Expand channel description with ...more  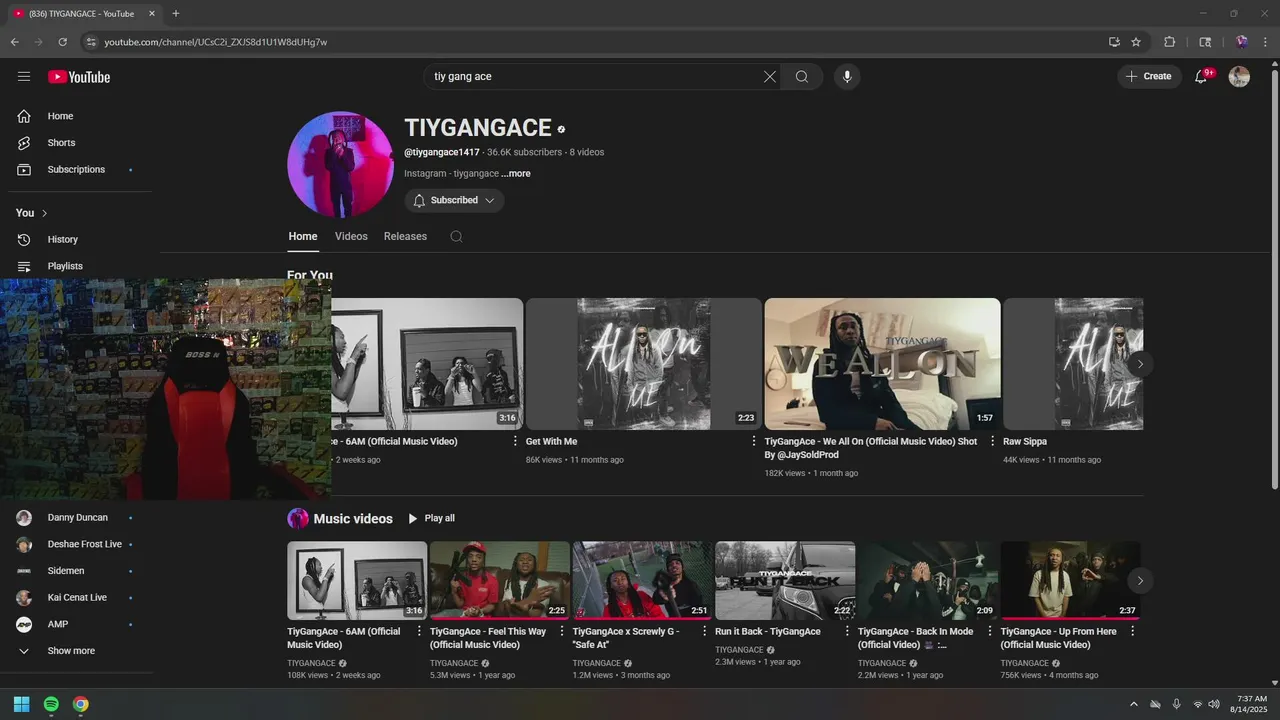click(x=516, y=174)
